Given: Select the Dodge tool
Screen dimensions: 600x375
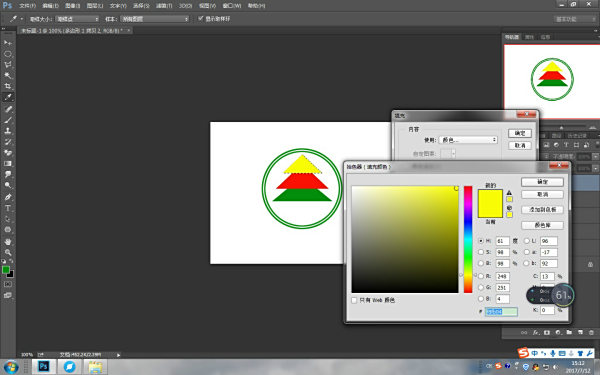Looking at the screenshot, I should pos(8,185).
